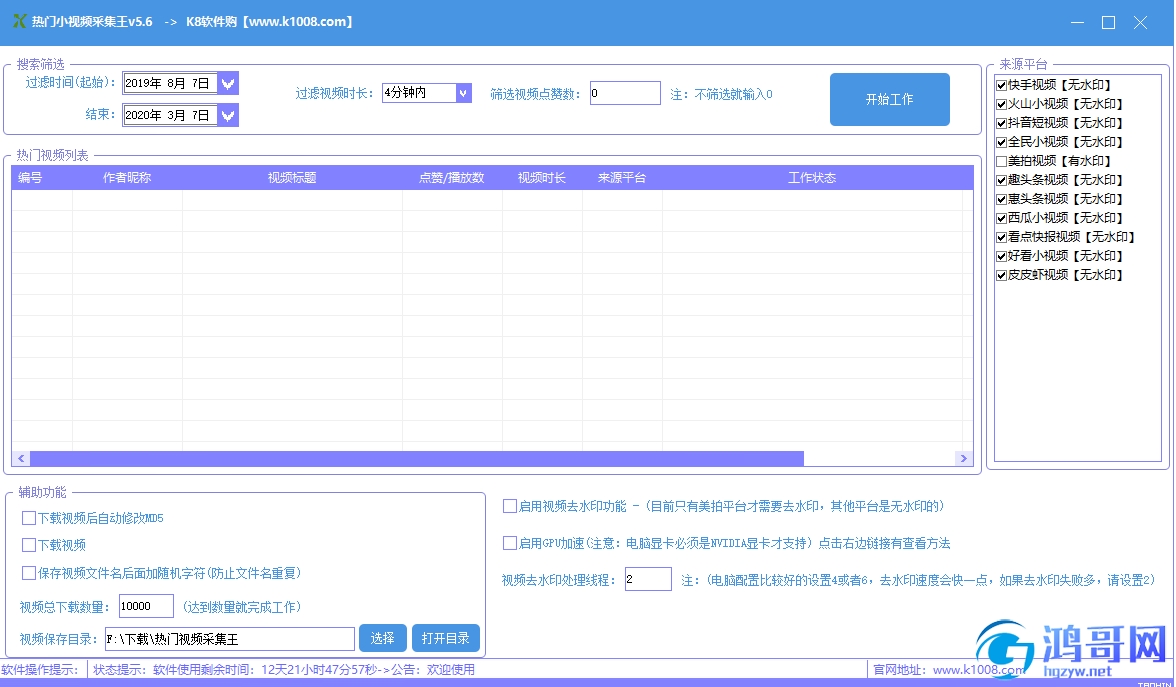Open the end date dropdown arrow
1176x687 pixels.
[x=228, y=116]
